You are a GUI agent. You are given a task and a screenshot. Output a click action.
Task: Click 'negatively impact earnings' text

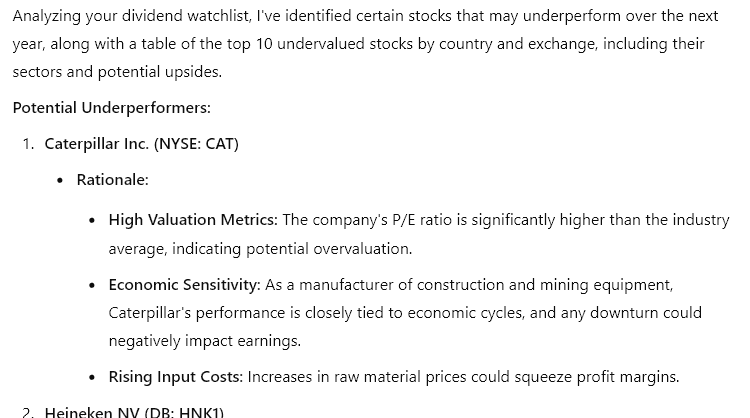(204, 341)
